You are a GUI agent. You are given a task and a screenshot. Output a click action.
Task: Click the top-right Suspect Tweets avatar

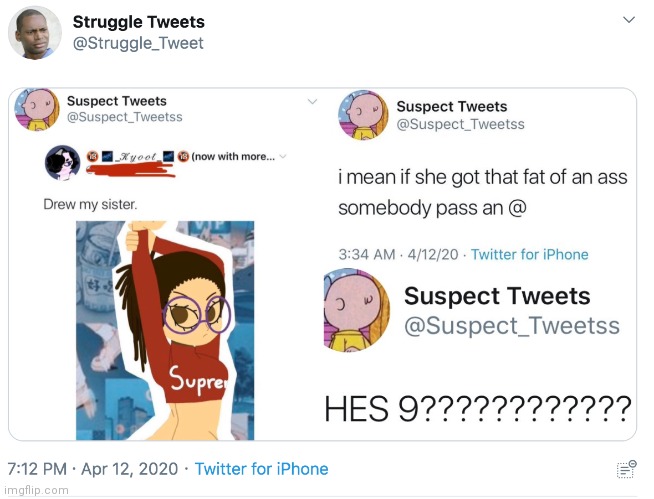[364, 114]
